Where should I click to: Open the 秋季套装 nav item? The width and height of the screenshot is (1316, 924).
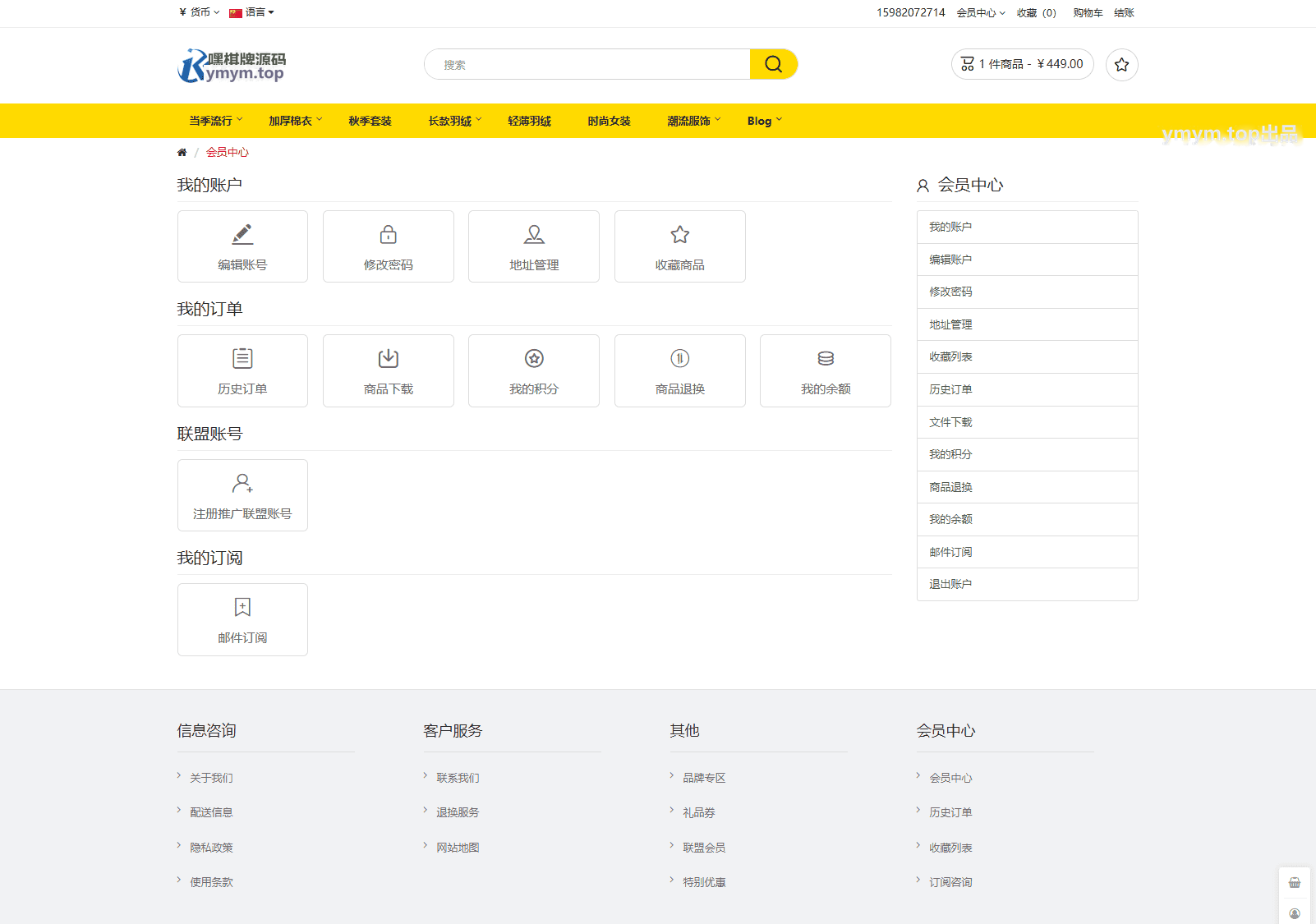click(370, 121)
